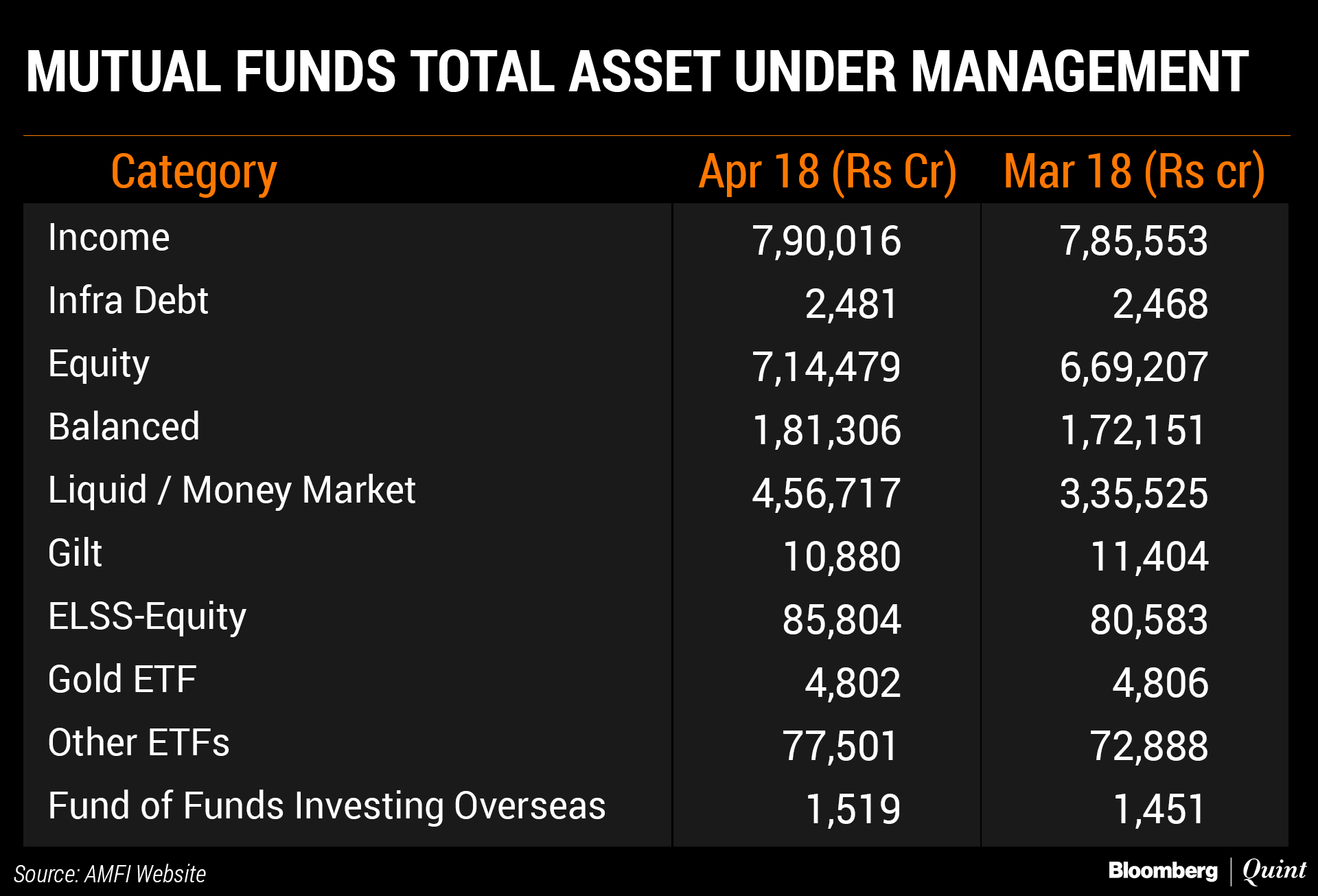Select the Liquid / Money Market label
The width and height of the screenshot is (1318, 896).
coord(231,490)
